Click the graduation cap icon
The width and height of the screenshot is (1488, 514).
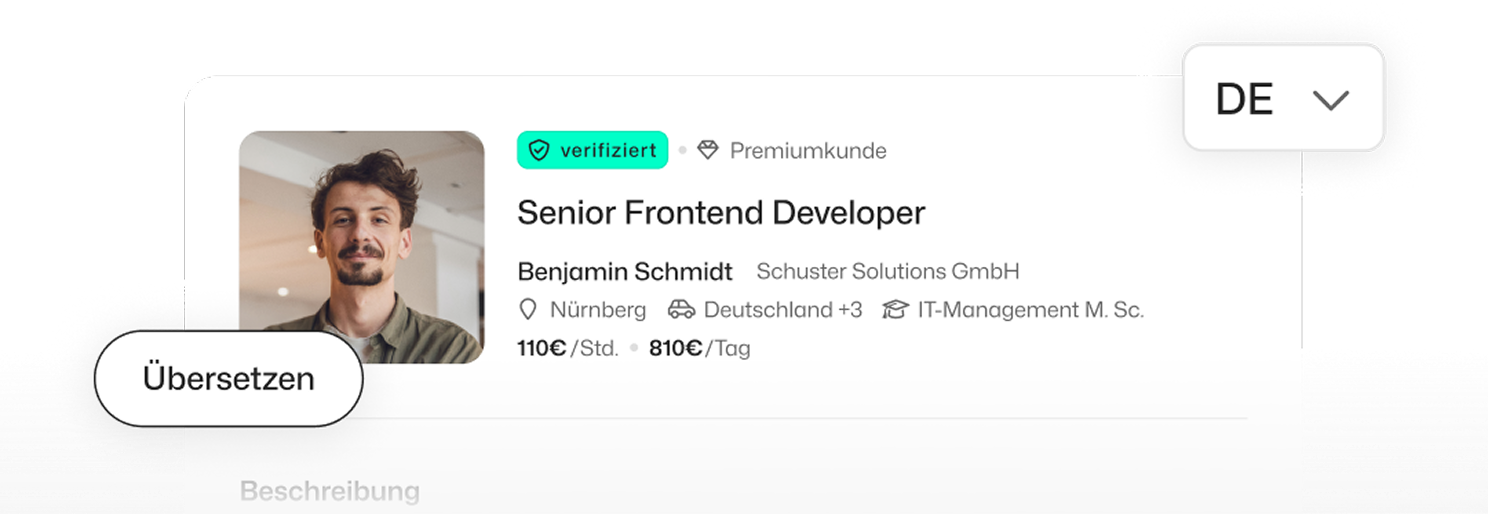coord(895,310)
